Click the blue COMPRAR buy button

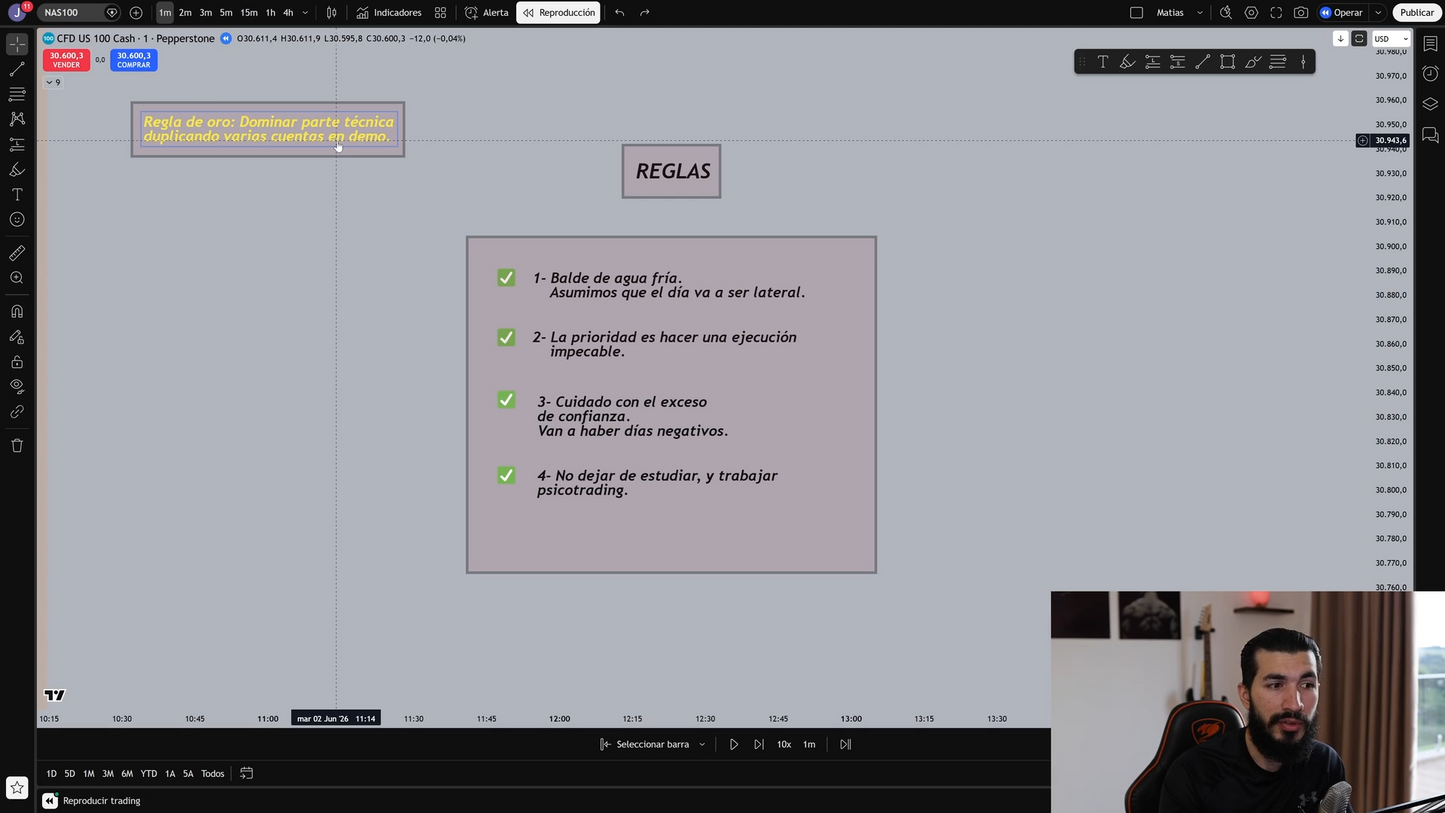click(x=134, y=60)
